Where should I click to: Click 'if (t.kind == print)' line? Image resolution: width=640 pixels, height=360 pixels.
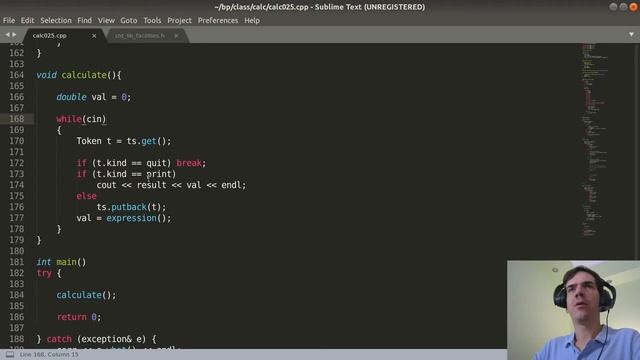(126, 174)
